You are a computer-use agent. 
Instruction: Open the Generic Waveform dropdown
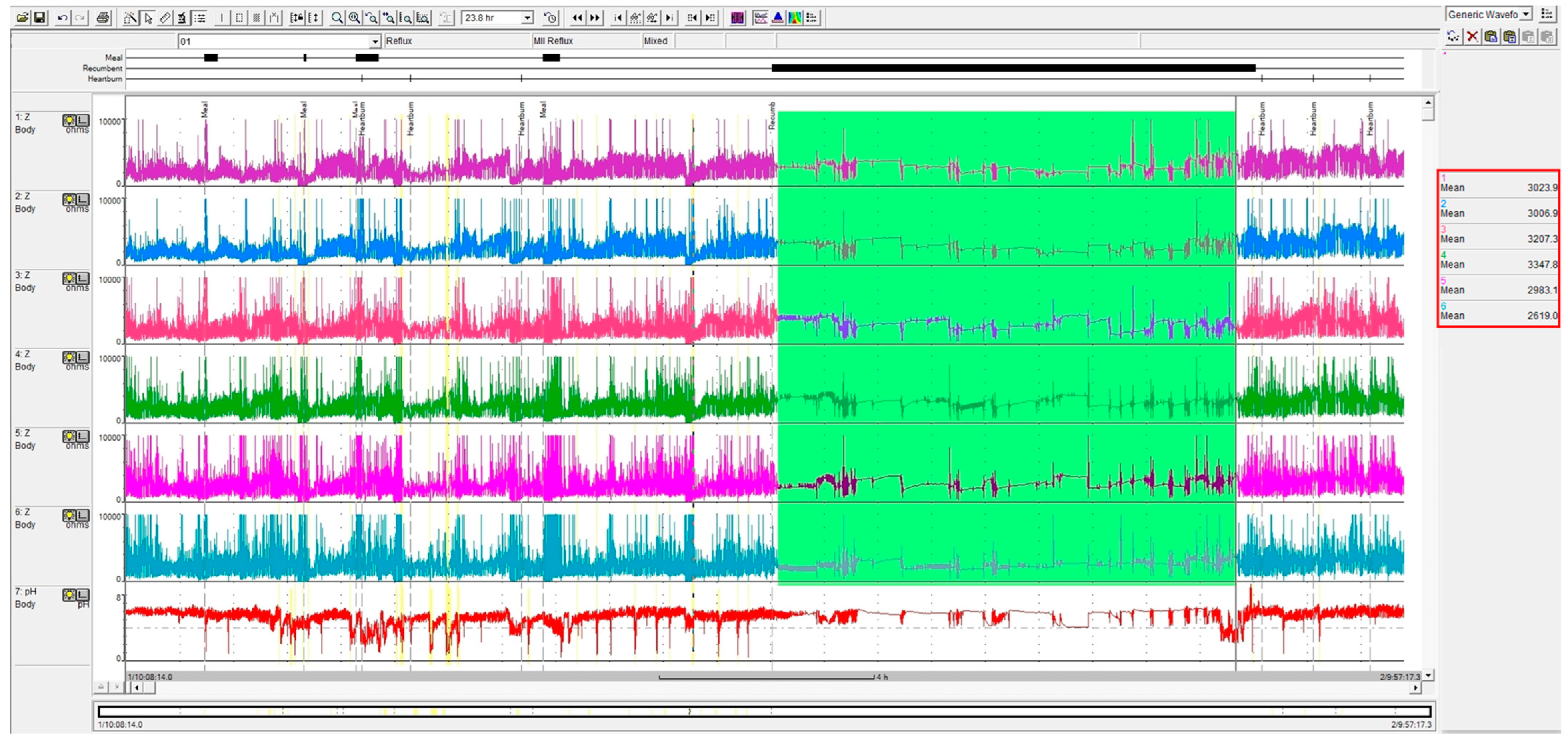[x=1525, y=15]
